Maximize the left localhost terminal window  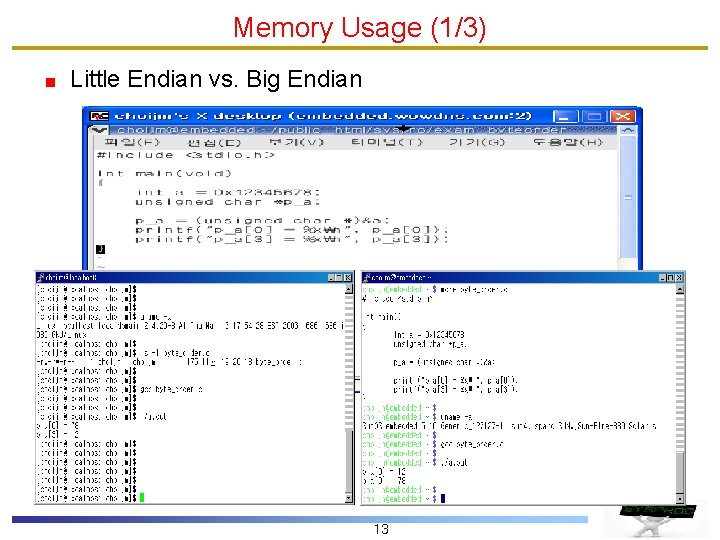tap(339, 277)
